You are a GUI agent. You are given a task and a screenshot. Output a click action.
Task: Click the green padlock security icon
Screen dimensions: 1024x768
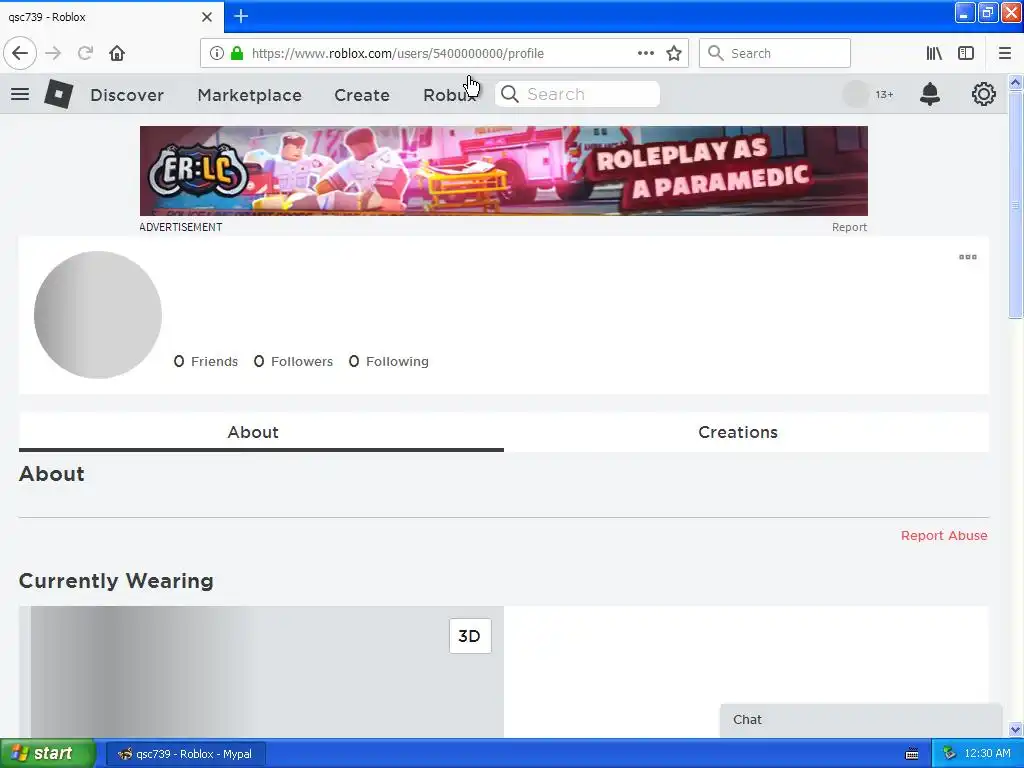click(237, 54)
